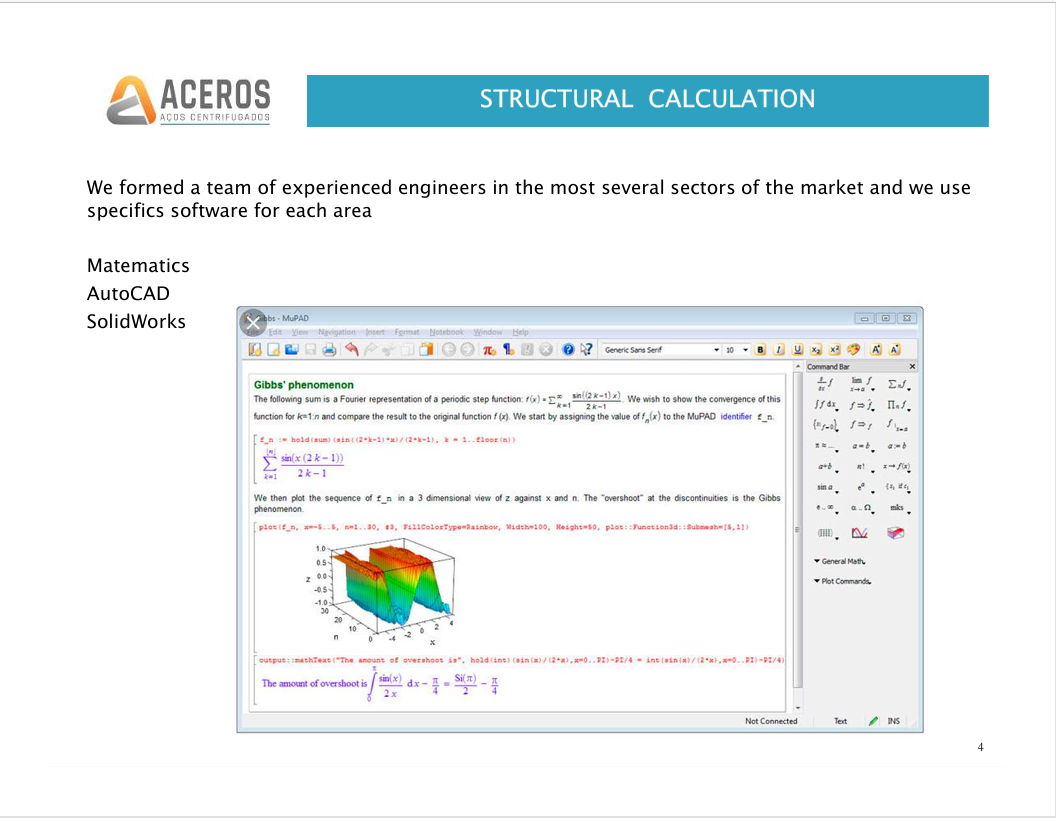Viewport: 1056px width, 818px height.
Task: Open the Format menu
Action: pos(407,332)
